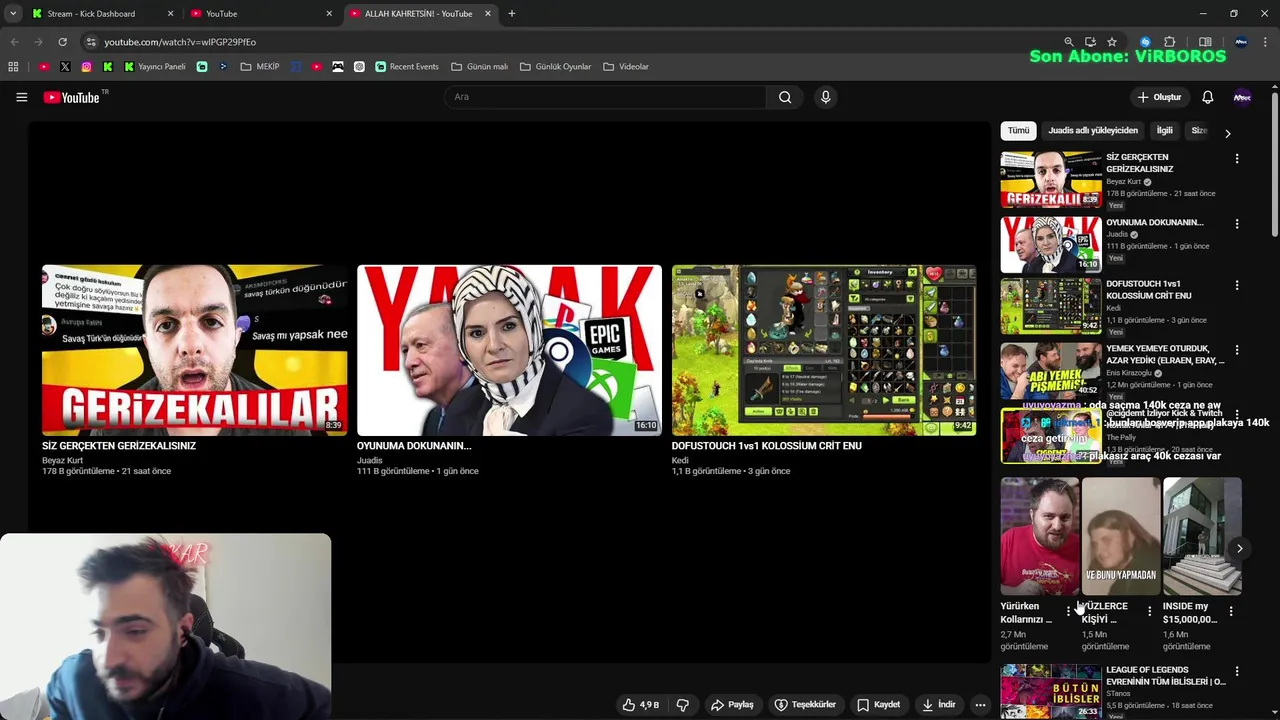This screenshot has width=1280, height=720.
Task: Reload the page in Chrome
Action: click(62, 42)
